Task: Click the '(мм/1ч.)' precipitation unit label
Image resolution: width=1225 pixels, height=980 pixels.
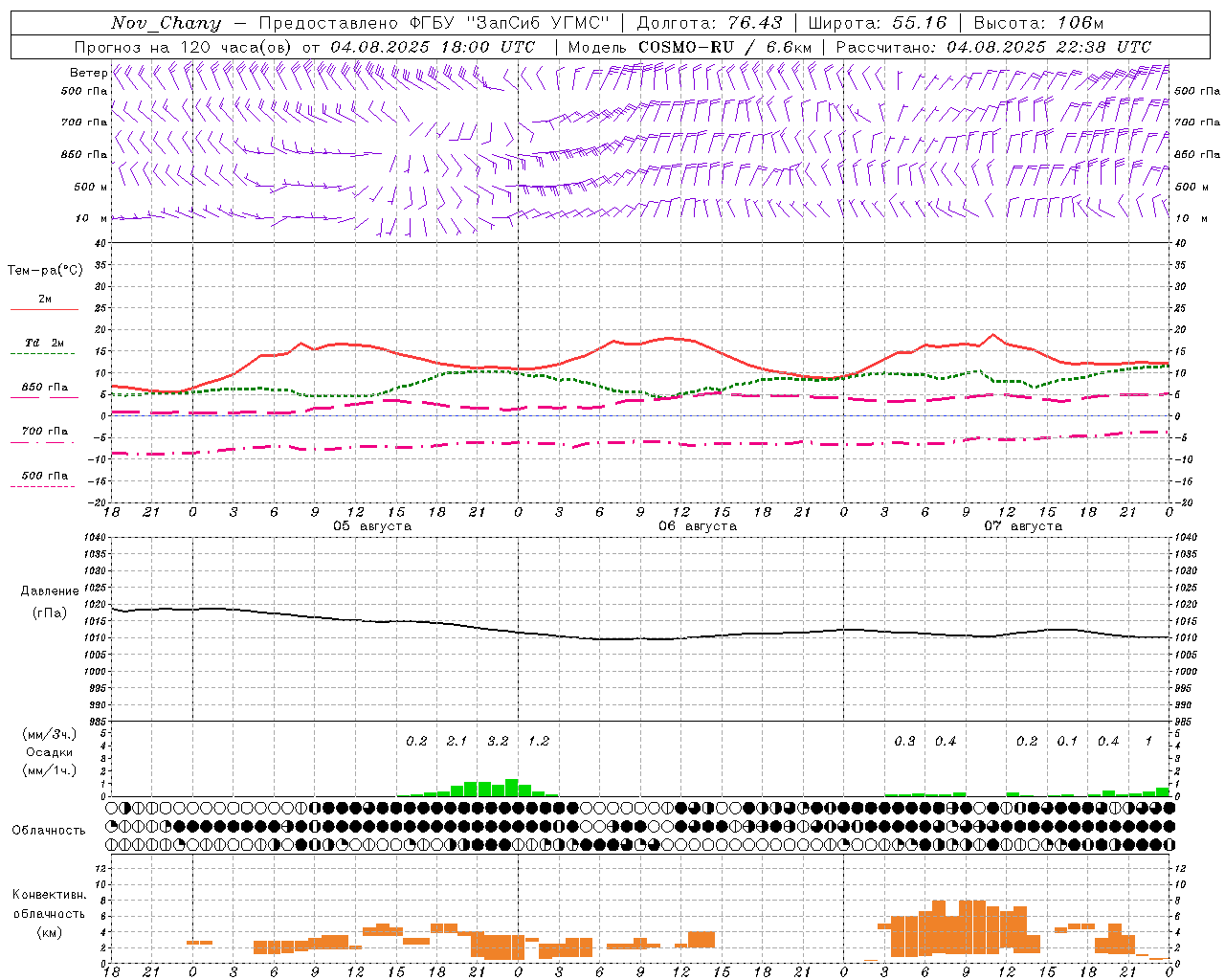Action: (49, 770)
